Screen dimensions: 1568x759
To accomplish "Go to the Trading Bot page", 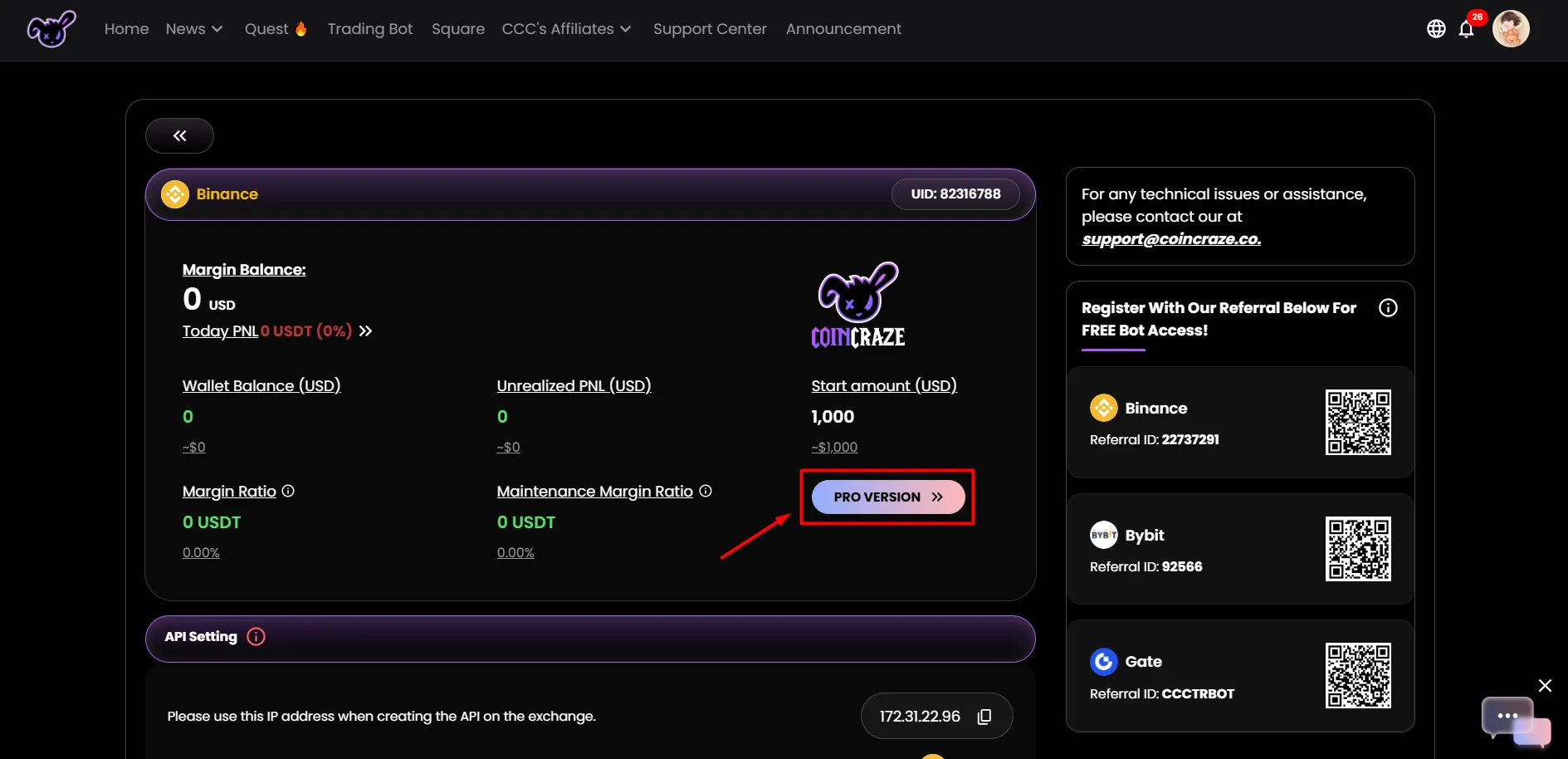I will 369,29.
